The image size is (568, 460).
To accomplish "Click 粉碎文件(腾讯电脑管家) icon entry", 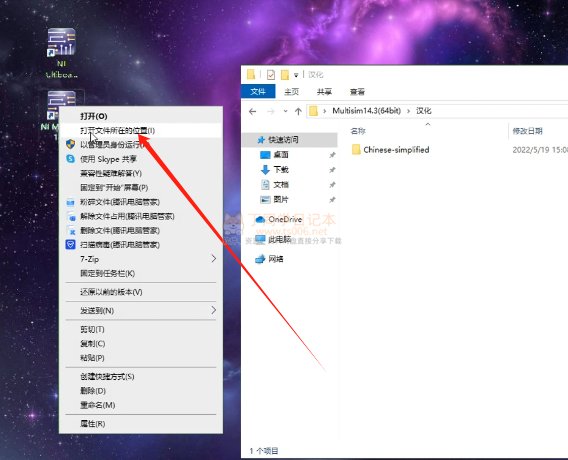I will tap(141, 202).
